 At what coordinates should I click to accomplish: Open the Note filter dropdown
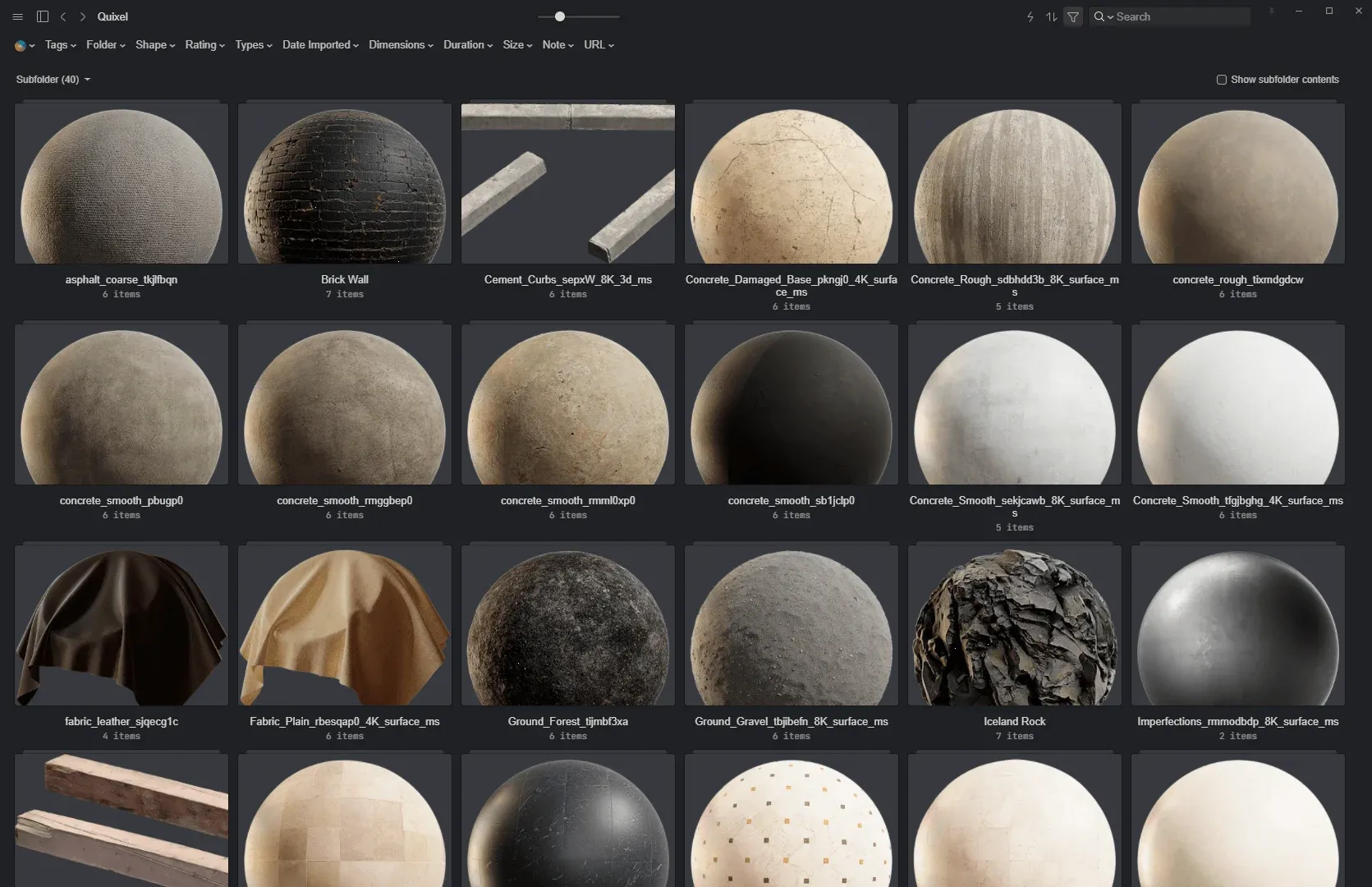tap(558, 45)
